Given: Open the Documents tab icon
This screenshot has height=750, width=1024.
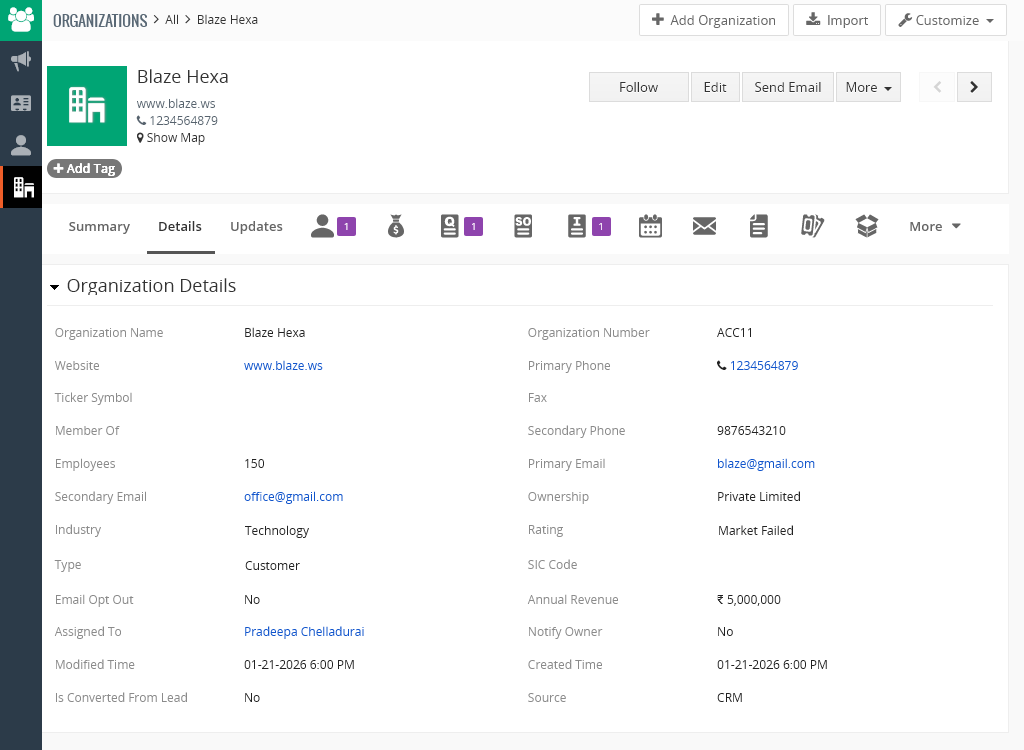Looking at the screenshot, I should tap(758, 226).
